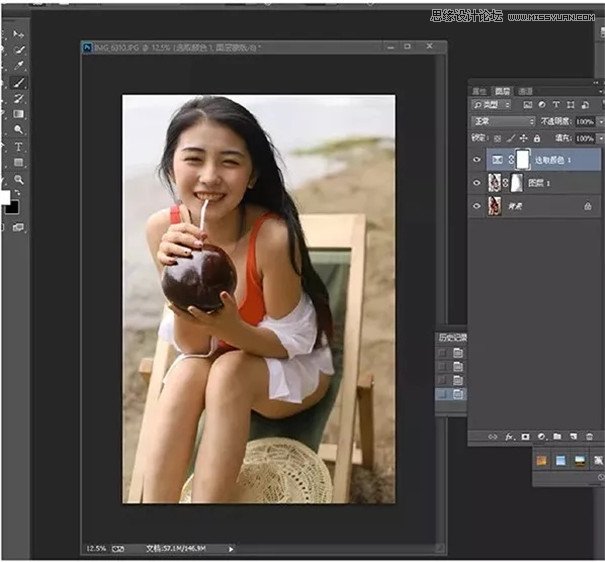This screenshot has height=562, width=605.
Task: Click the orange photo icon in bottom strip
Action: (x=542, y=461)
